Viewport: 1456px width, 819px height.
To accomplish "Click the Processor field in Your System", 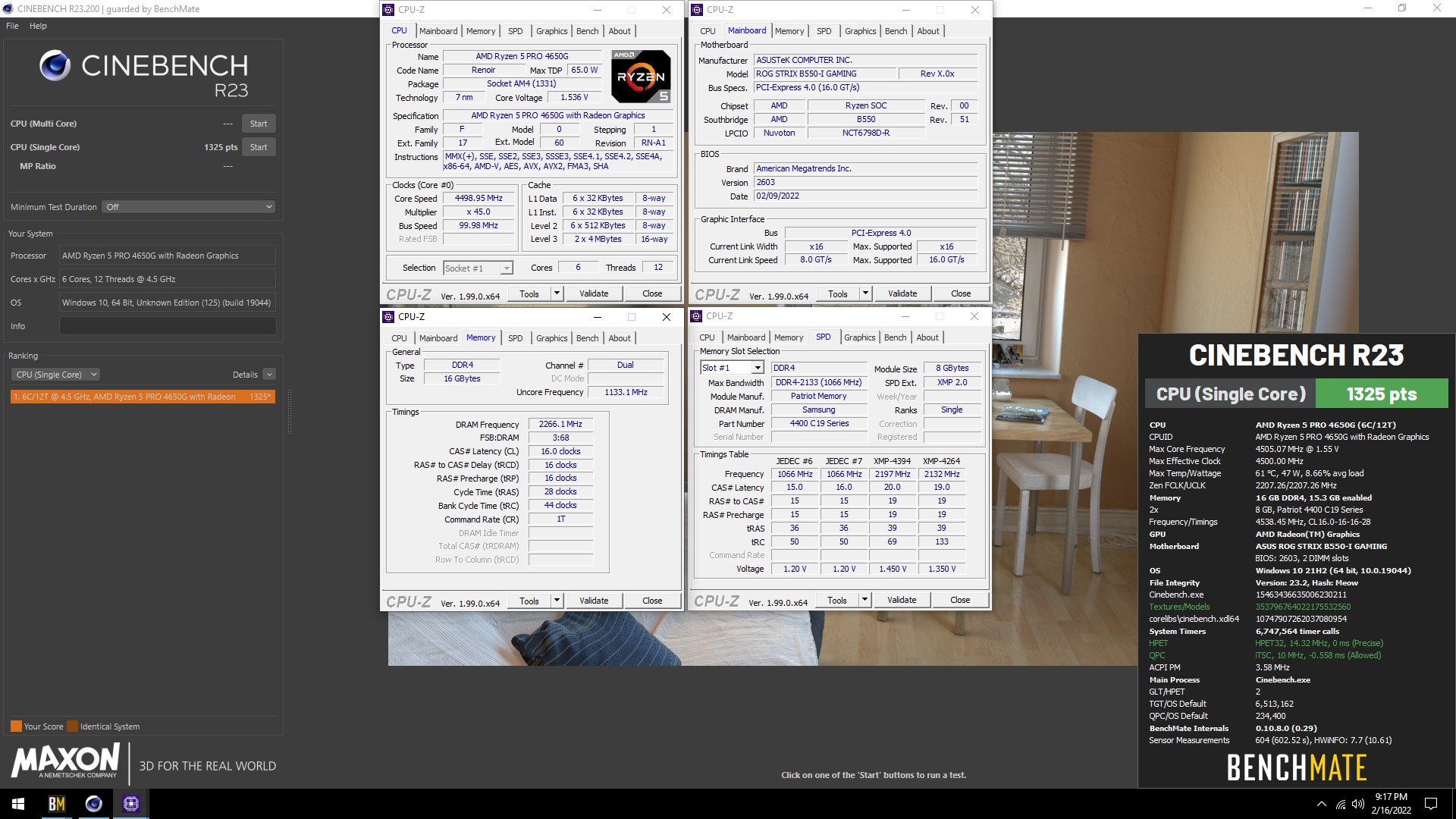I will tap(168, 256).
